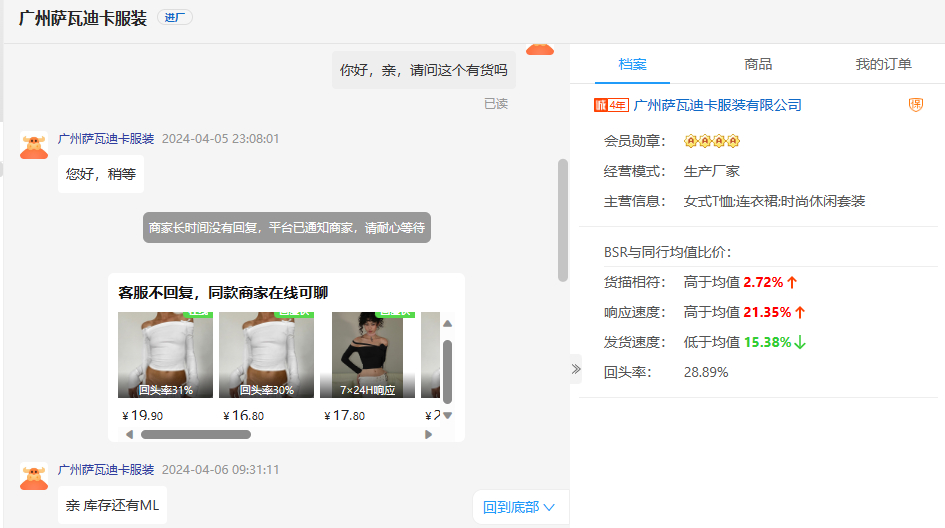945x528 pixels.
Task: Click the product carousel left scroll arrow
Action: [129, 435]
